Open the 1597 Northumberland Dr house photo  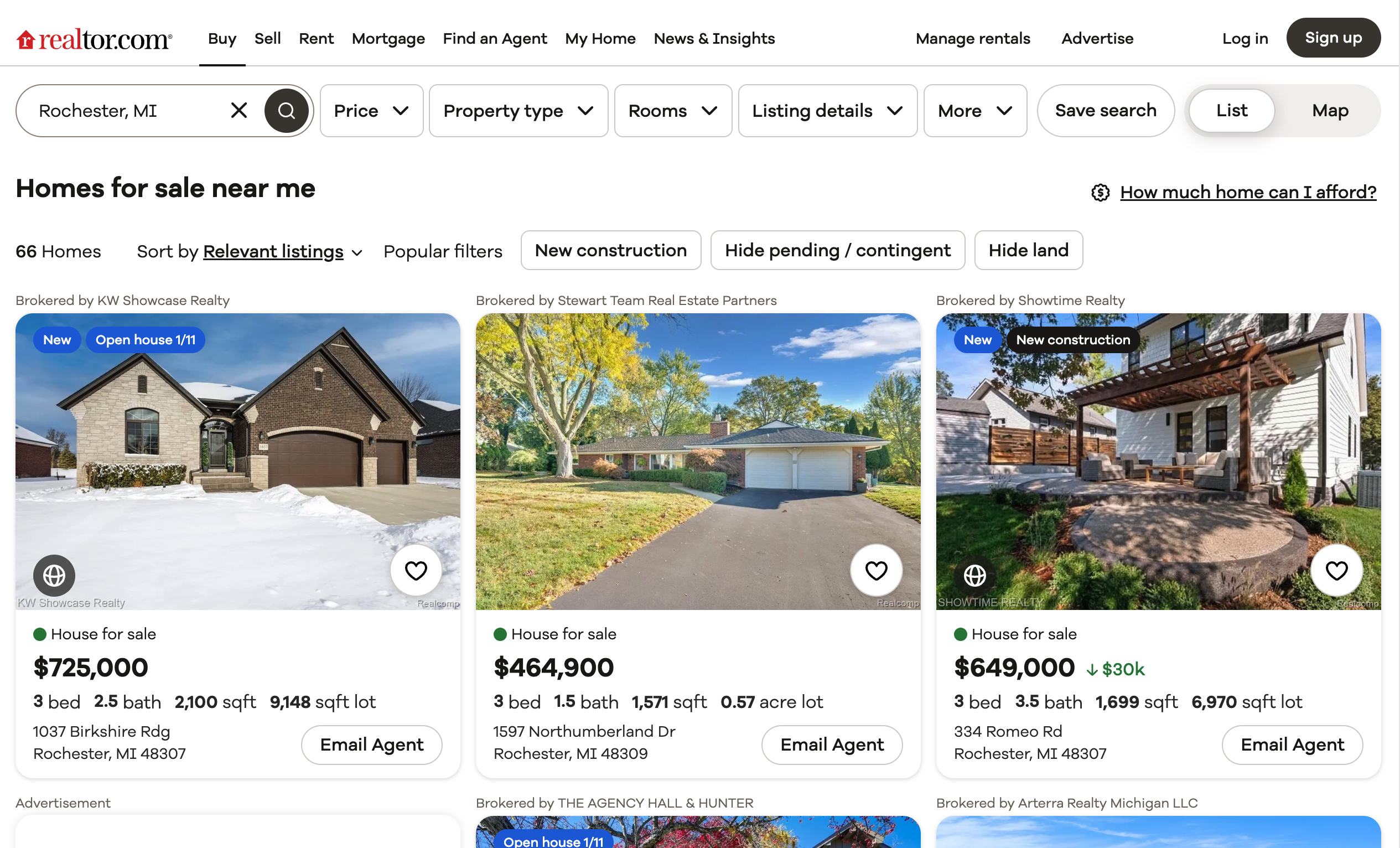pos(698,462)
